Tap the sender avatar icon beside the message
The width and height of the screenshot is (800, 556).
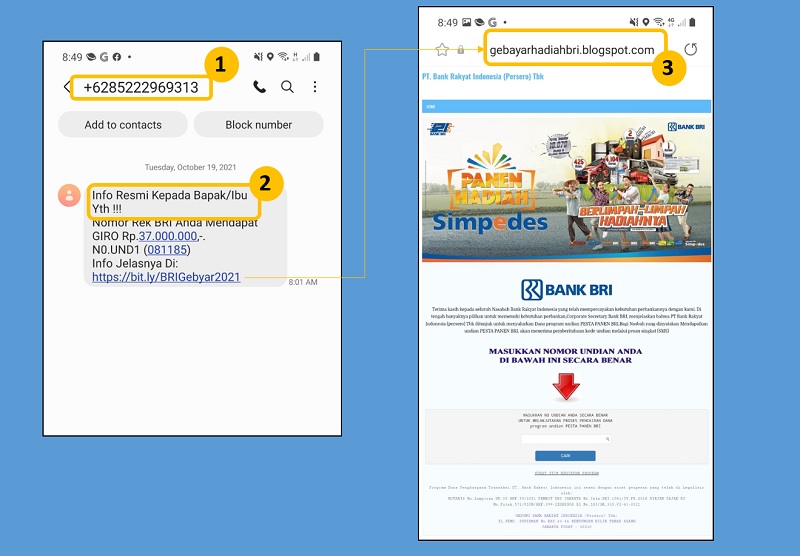coord(69,195)
